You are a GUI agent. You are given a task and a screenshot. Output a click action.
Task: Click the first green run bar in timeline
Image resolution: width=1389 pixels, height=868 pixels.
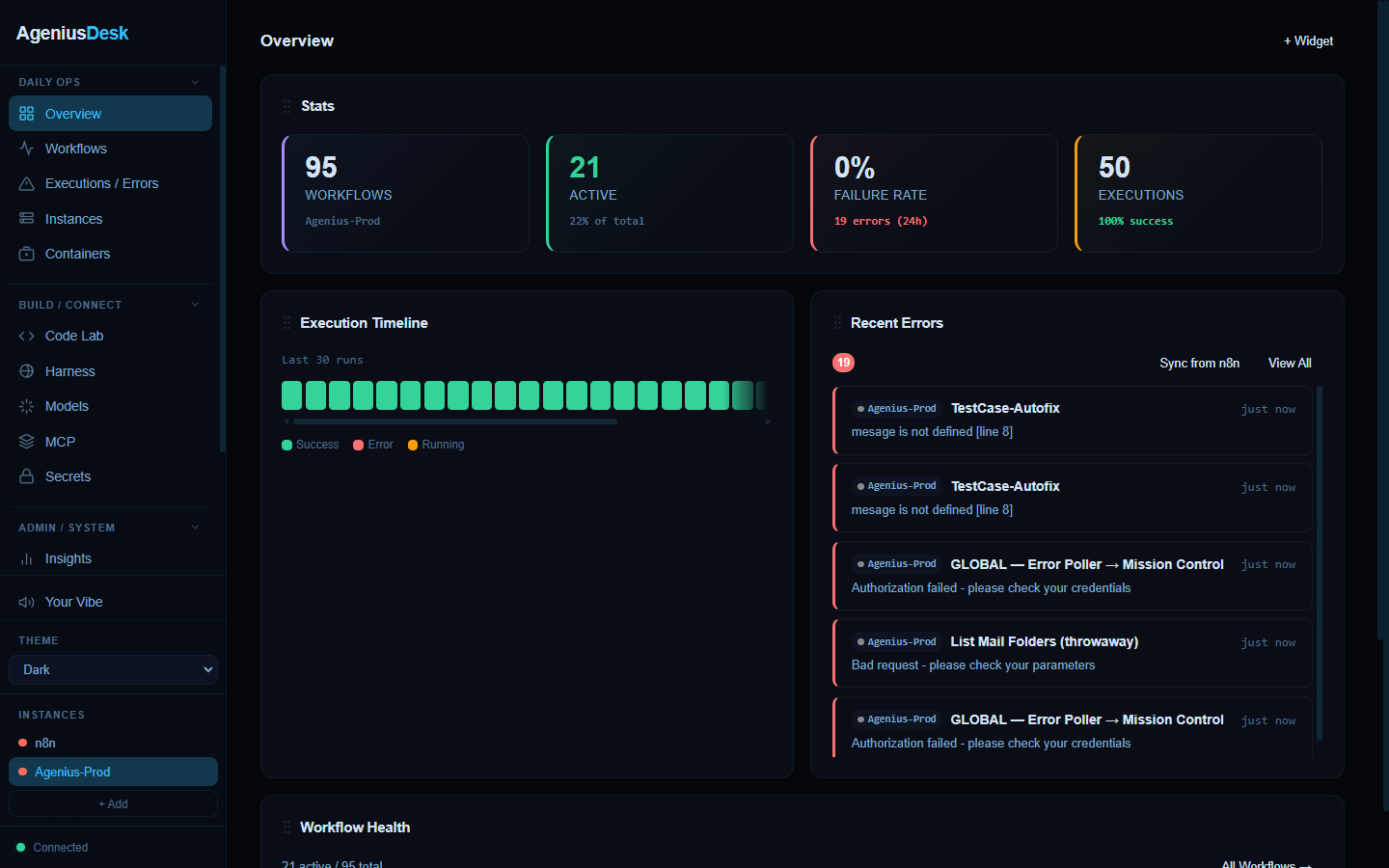click(292, 395)
